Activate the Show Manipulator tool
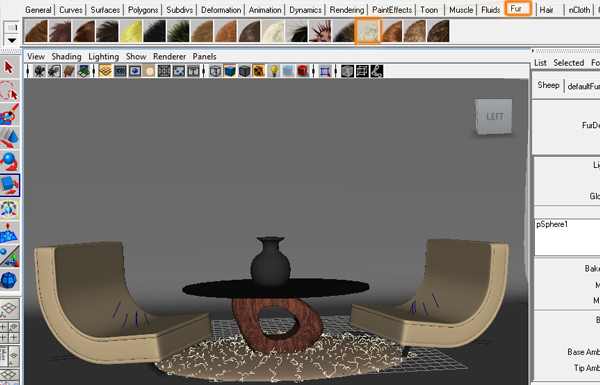This screenshot has height=385, width=600. [x=10, y=256]
